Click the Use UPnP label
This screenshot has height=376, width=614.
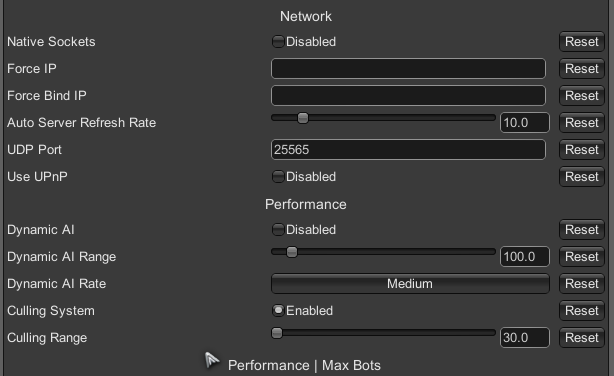tap(37, 177)
